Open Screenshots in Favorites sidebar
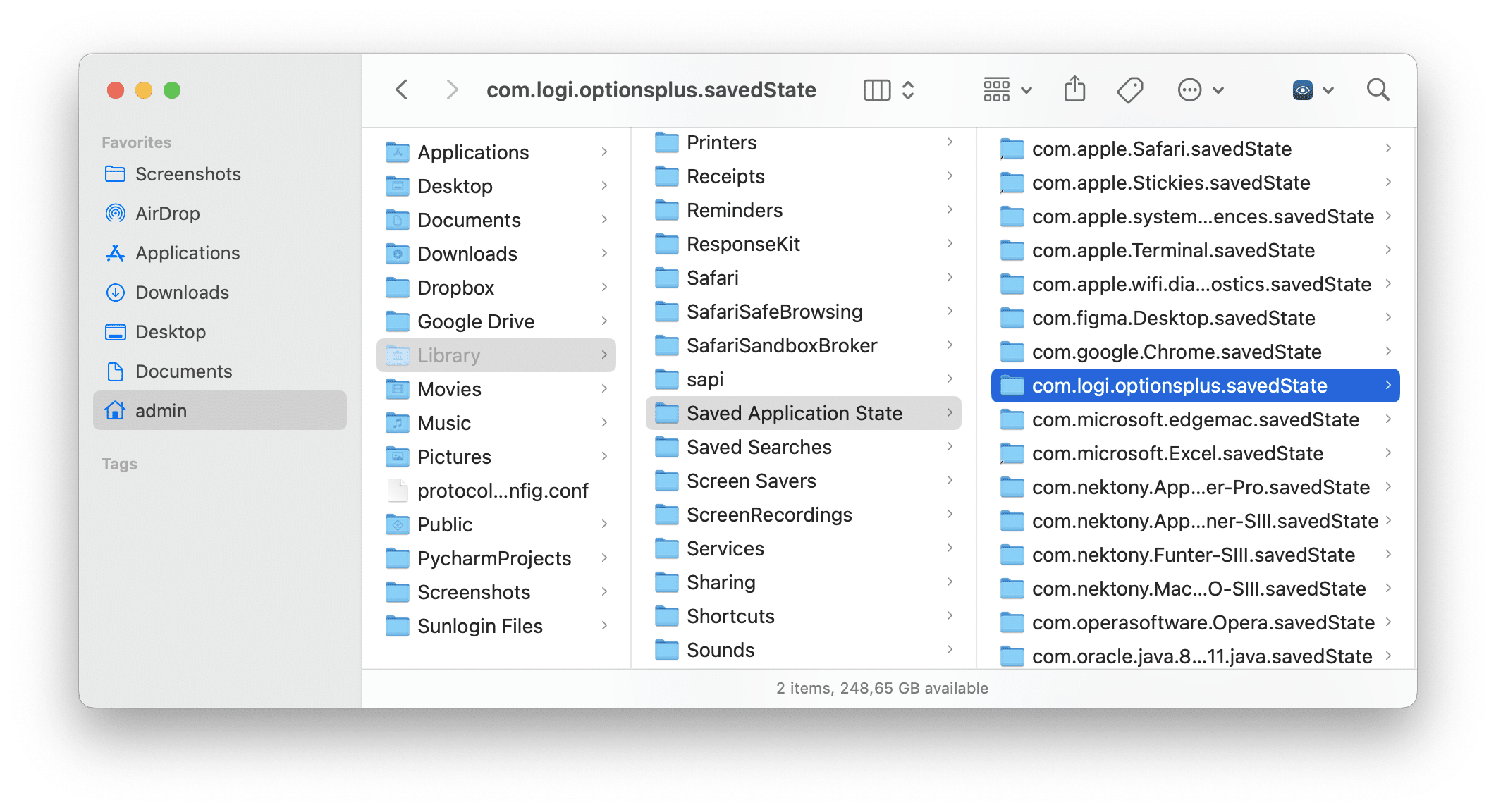Screen dimensions: 1496x812 [x=220, y=174]
